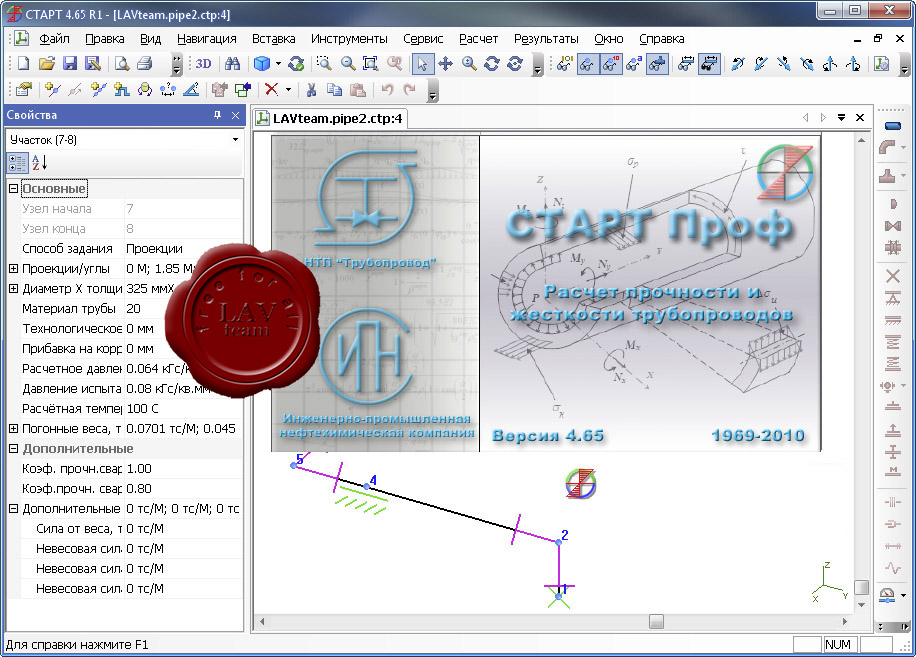Pin the Свойства panel

[217, 115]
